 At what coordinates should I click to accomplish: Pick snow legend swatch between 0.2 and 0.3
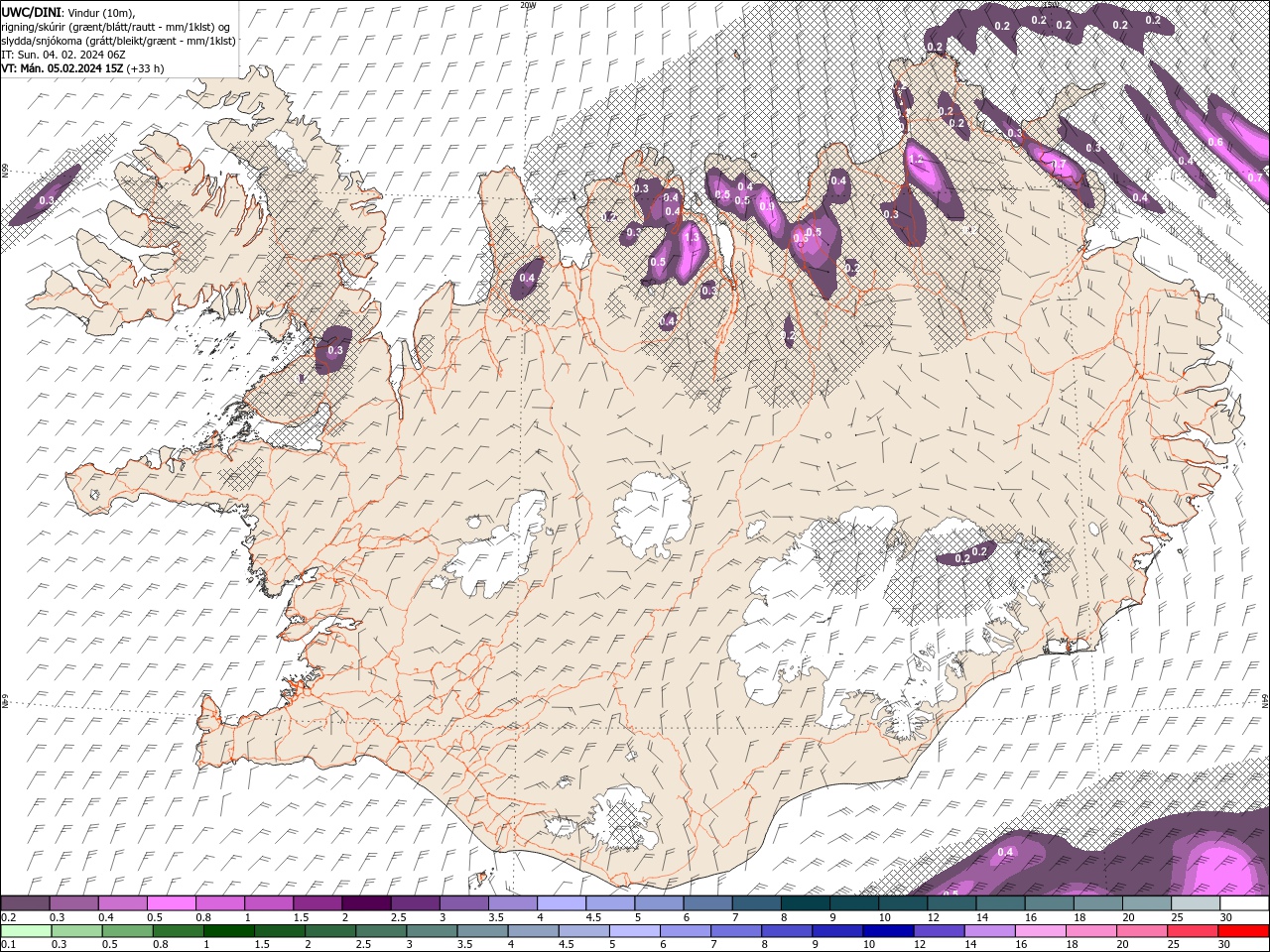(26, 903)
